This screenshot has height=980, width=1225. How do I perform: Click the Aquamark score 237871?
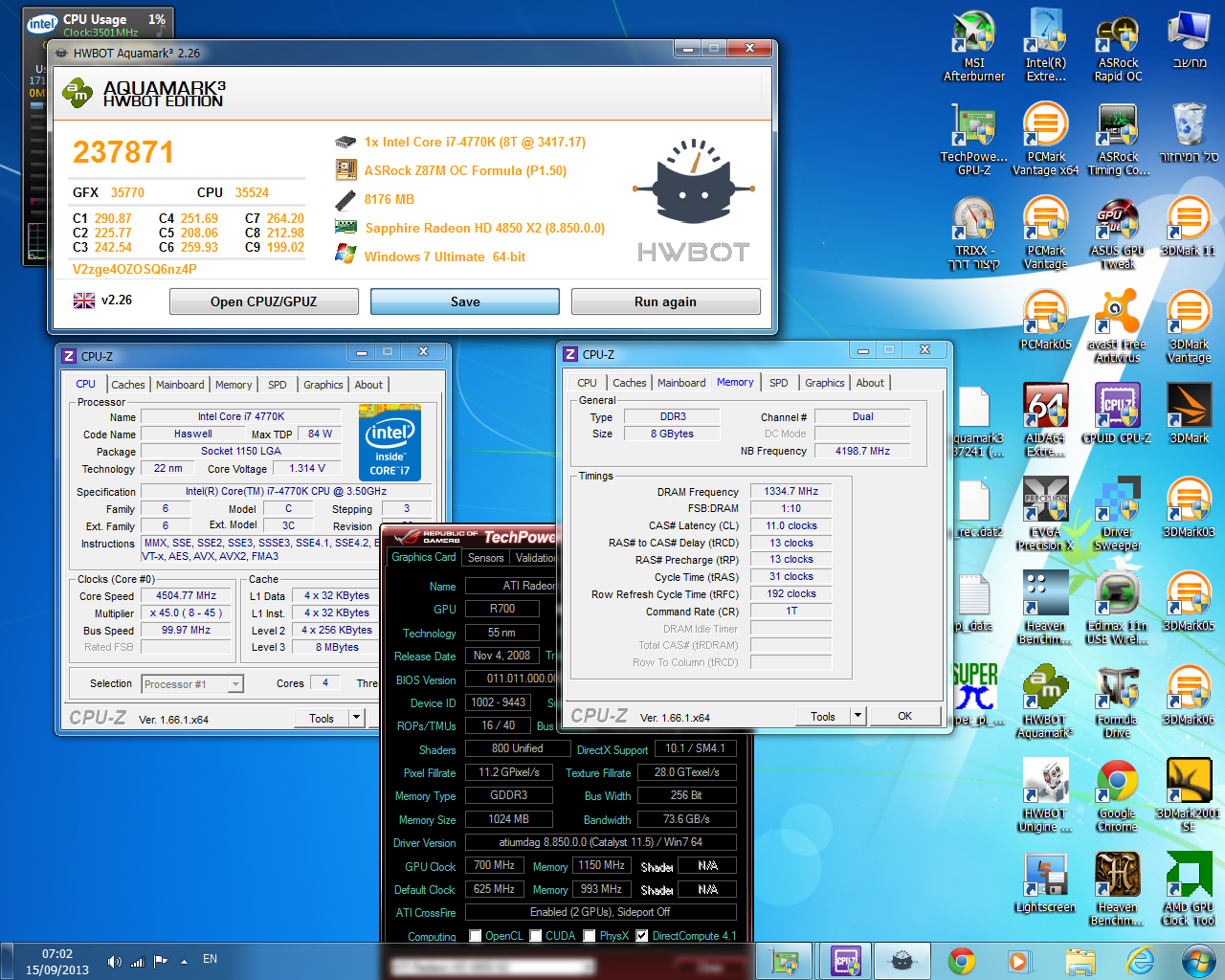(x=123, y=152)
